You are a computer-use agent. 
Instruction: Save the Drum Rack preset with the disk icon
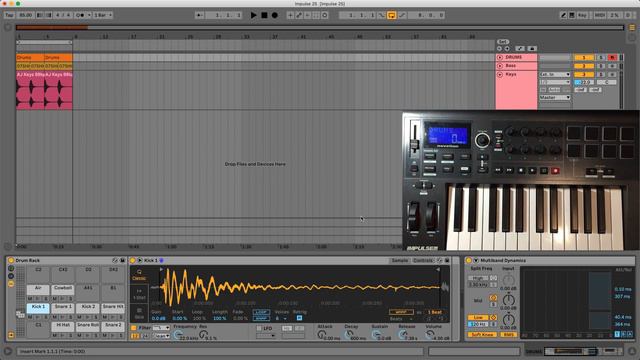point(122,260)
